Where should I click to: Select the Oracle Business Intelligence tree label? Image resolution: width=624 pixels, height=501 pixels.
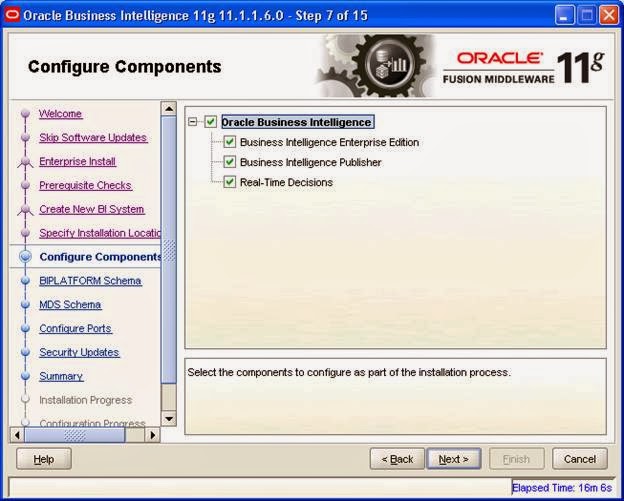pos(297,122)
